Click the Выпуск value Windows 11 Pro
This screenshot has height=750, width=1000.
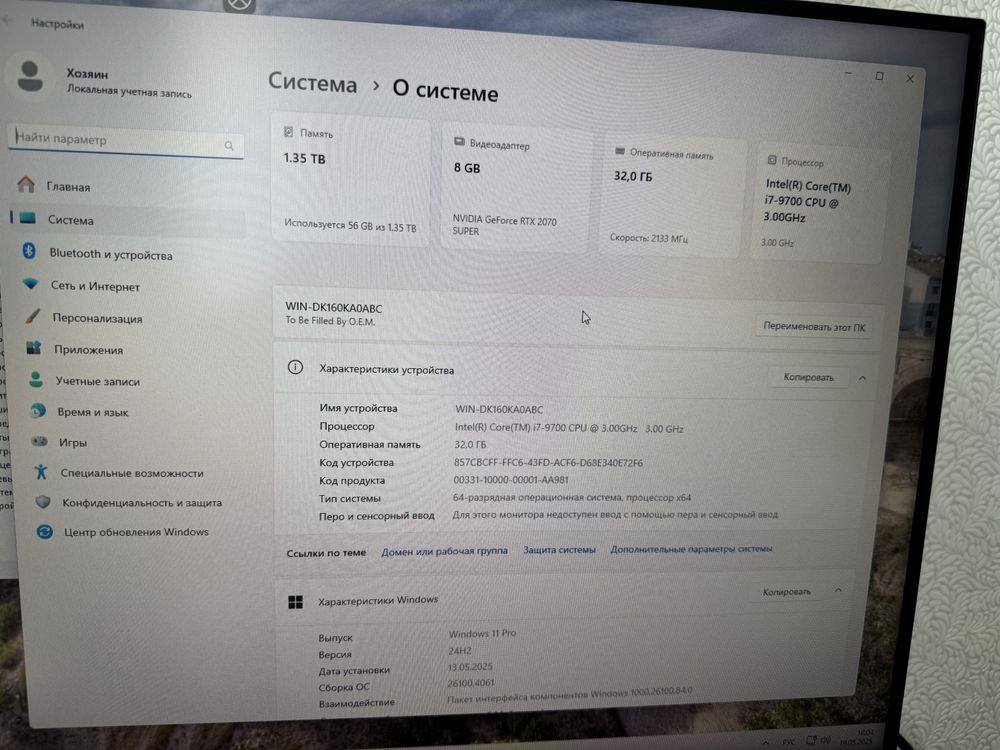coord(482,633)
